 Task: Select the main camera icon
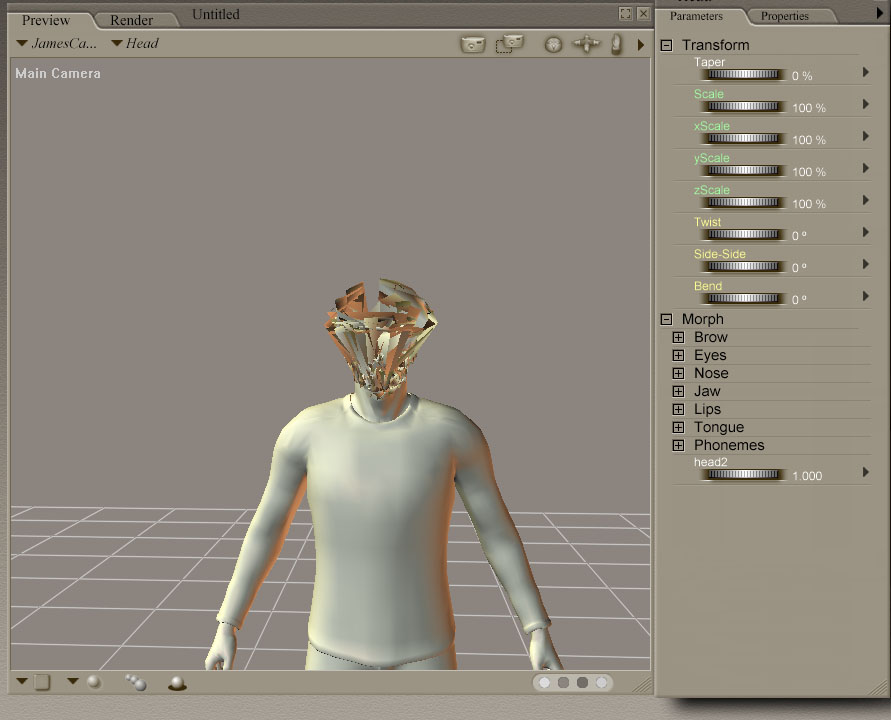[x=471, y=44]
